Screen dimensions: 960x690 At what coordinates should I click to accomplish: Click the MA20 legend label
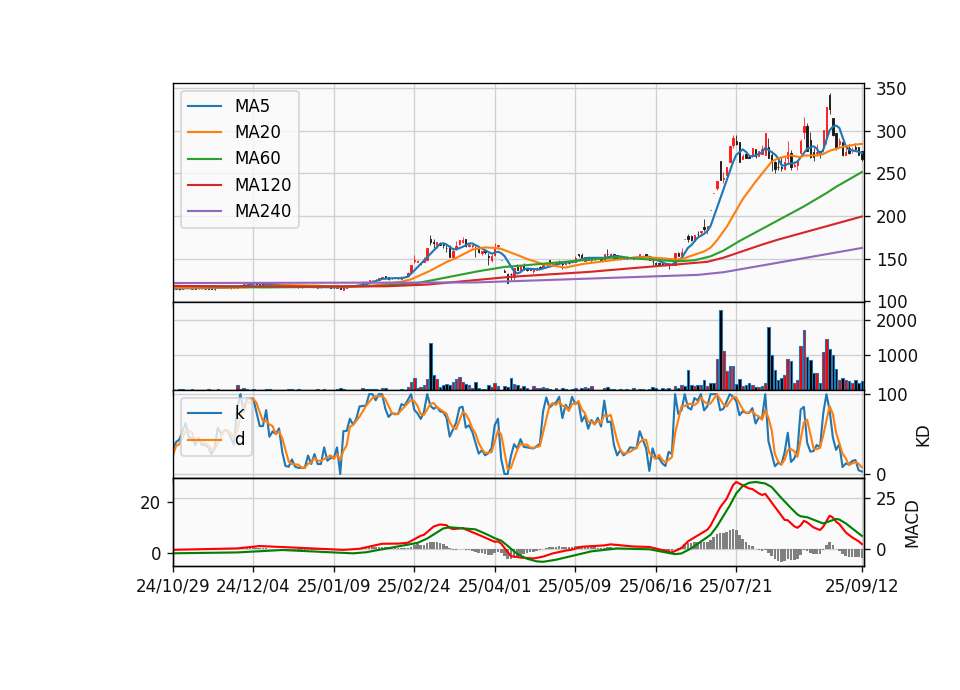258,132
